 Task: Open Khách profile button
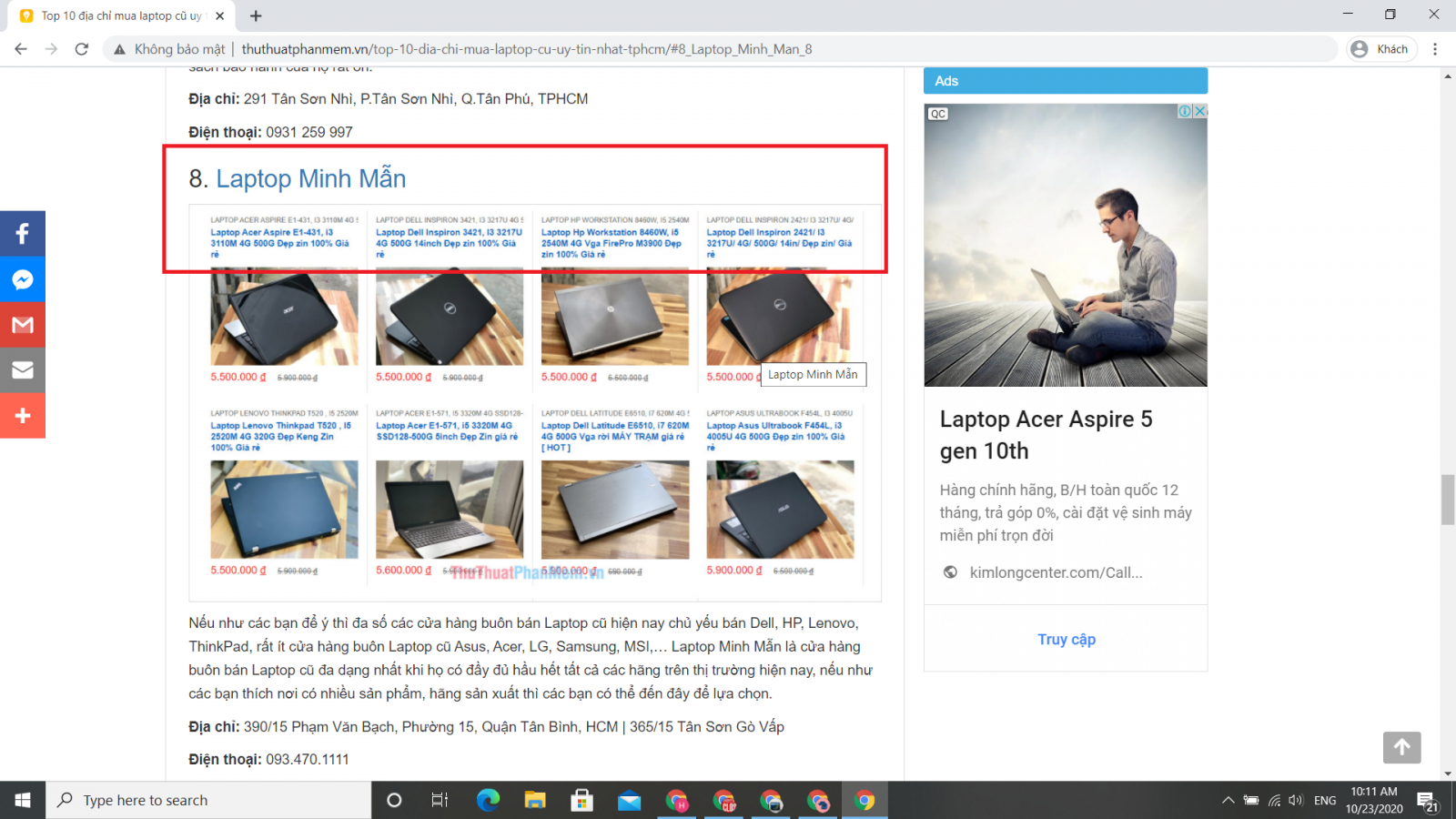(x=1381, y=49)
